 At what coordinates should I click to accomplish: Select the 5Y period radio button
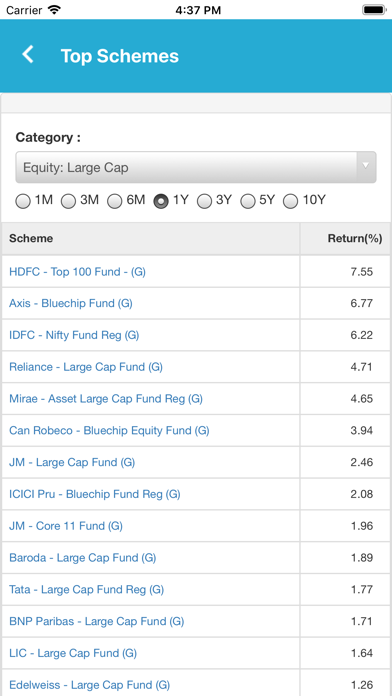247,202
